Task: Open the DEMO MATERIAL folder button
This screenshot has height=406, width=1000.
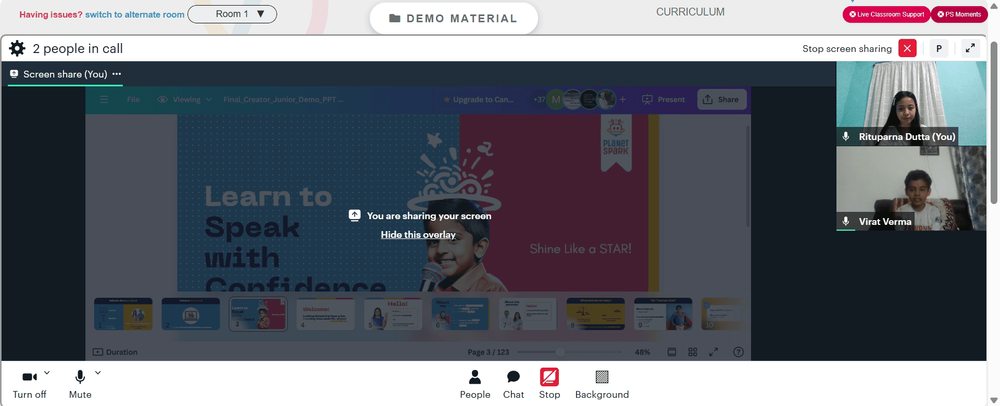Action: (453, 18)
